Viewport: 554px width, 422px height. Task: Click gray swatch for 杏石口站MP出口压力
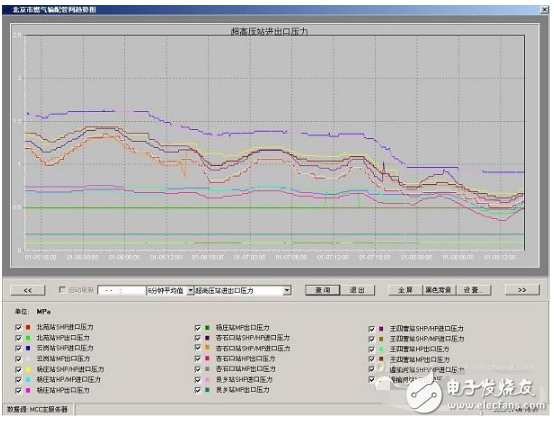(x=207, y=369)
